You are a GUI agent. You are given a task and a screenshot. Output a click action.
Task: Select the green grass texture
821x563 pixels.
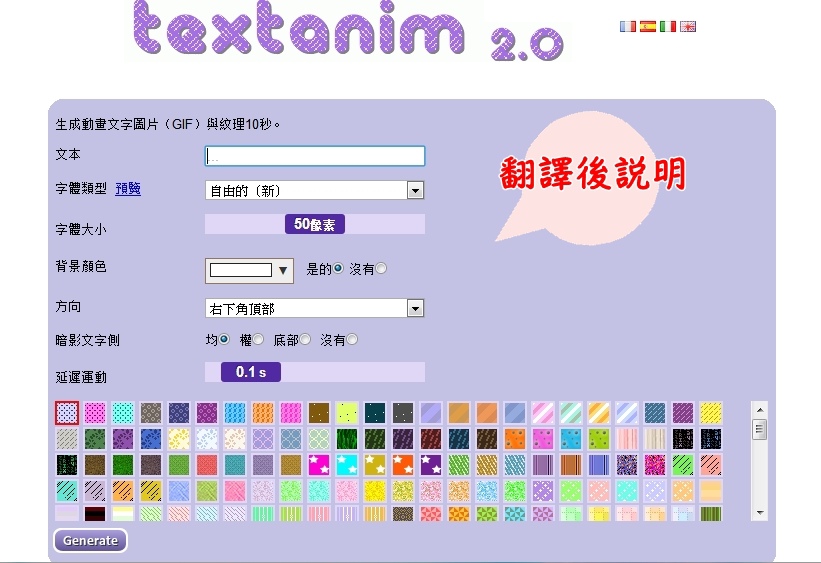[347, 439]
